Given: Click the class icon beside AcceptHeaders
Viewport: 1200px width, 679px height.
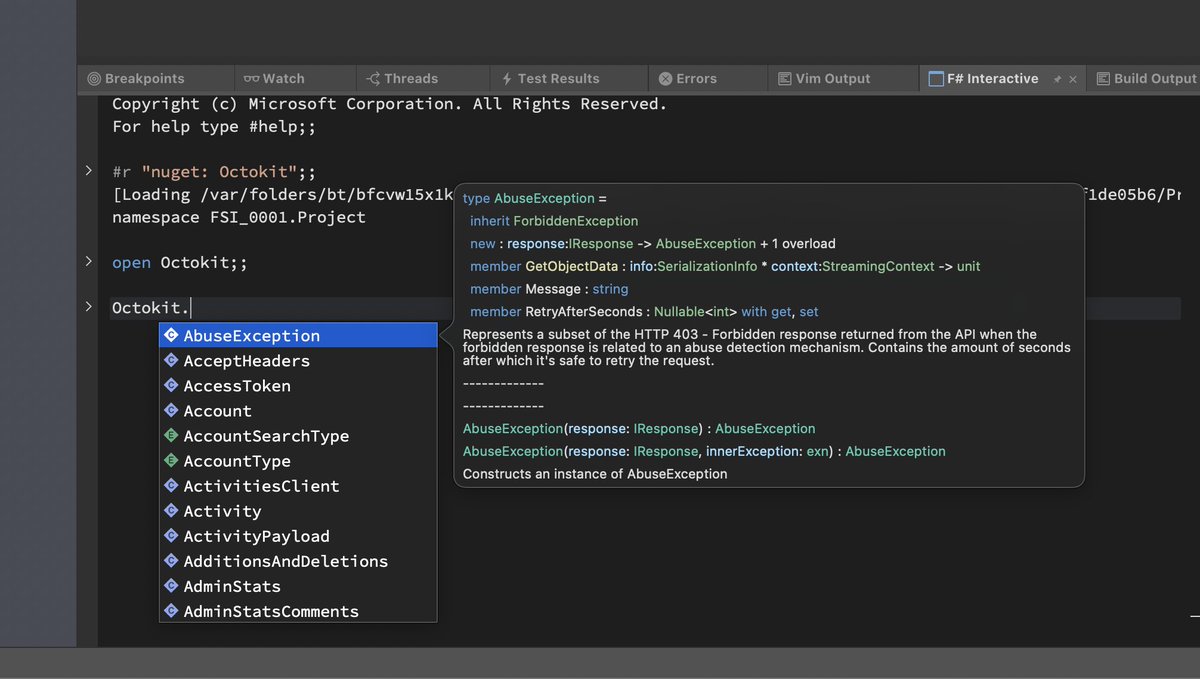Looking at the screenshot, I should pos(171,361).
